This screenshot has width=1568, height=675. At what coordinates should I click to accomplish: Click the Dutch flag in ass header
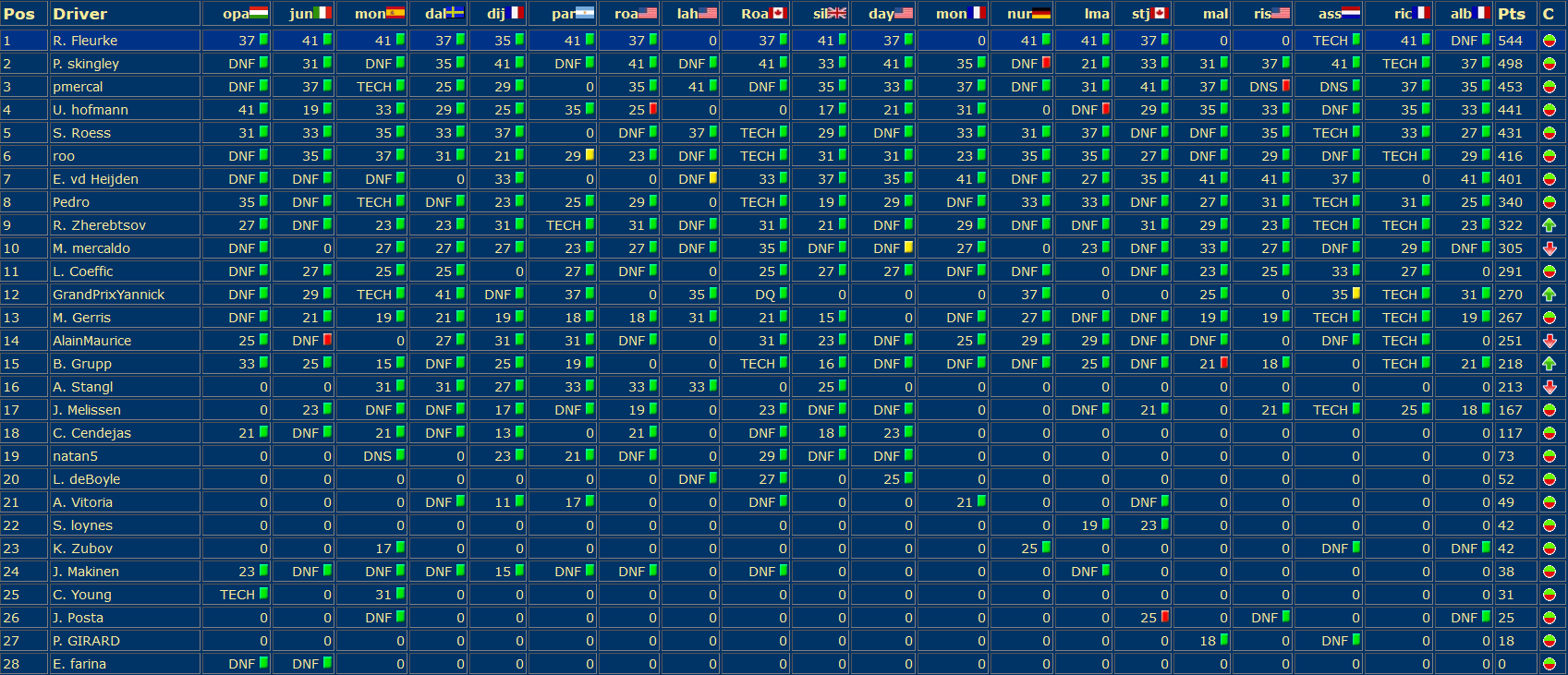click(x=1350, y=13)
